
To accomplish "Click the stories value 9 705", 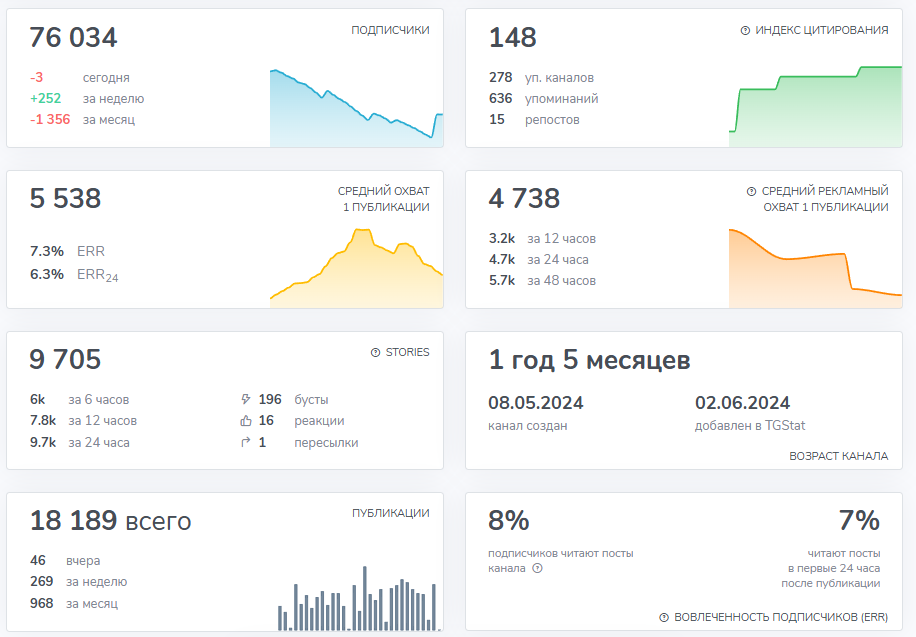I will click(x=65, y=359).
